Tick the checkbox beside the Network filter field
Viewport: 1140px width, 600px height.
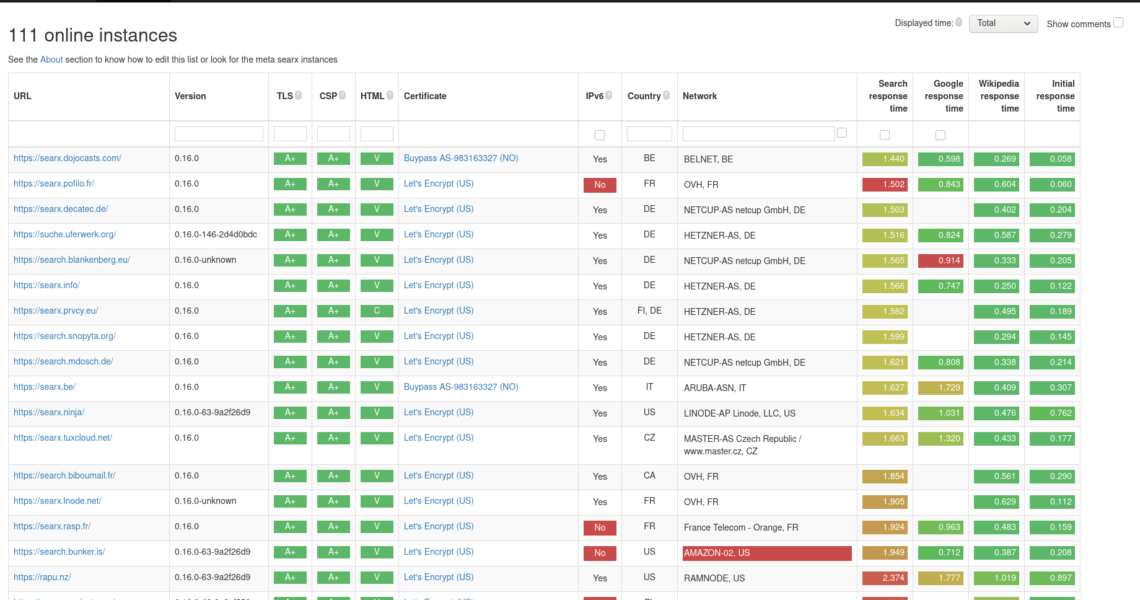(842, 133)
